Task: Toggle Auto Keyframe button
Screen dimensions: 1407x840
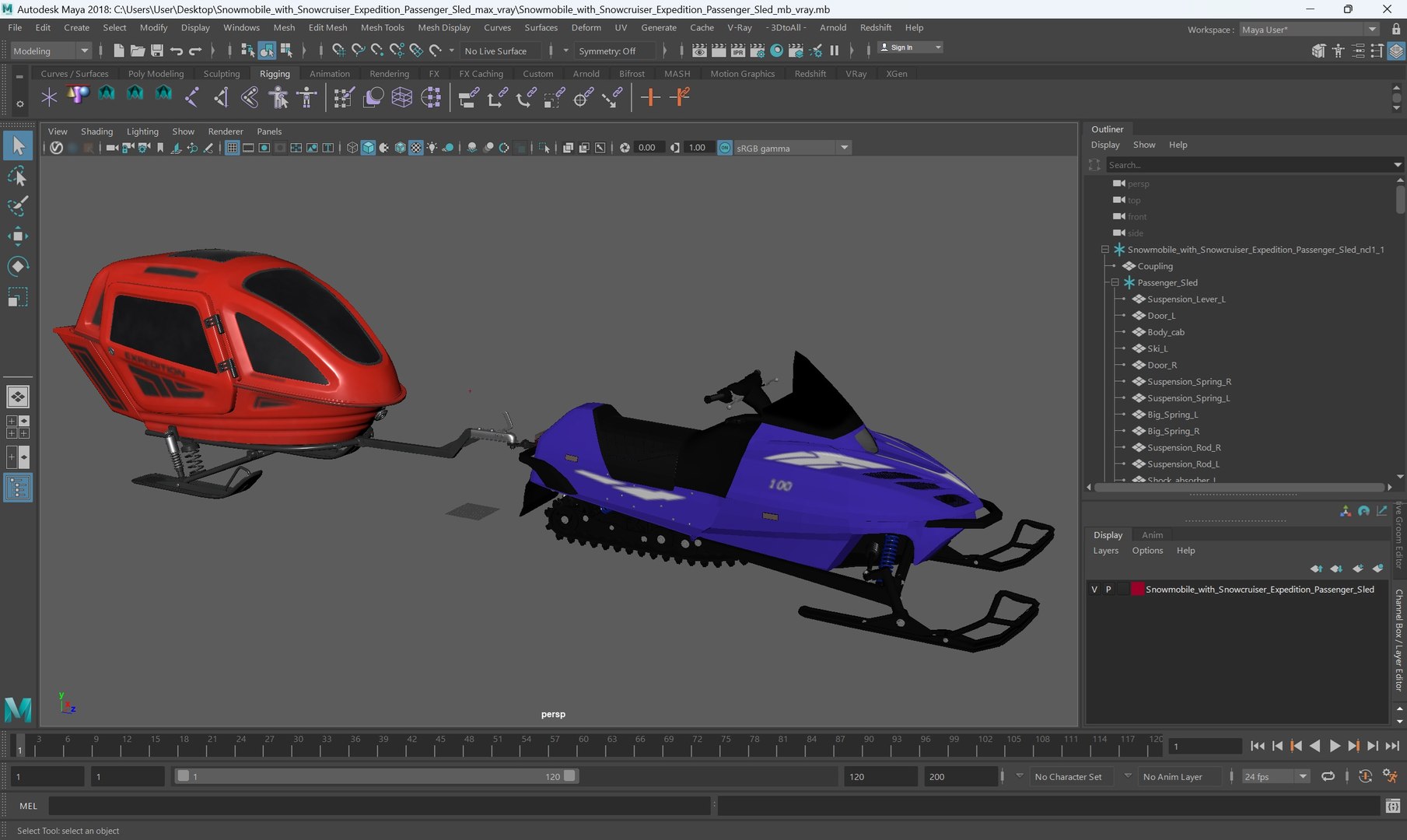Action: (x=1365, y=776)
